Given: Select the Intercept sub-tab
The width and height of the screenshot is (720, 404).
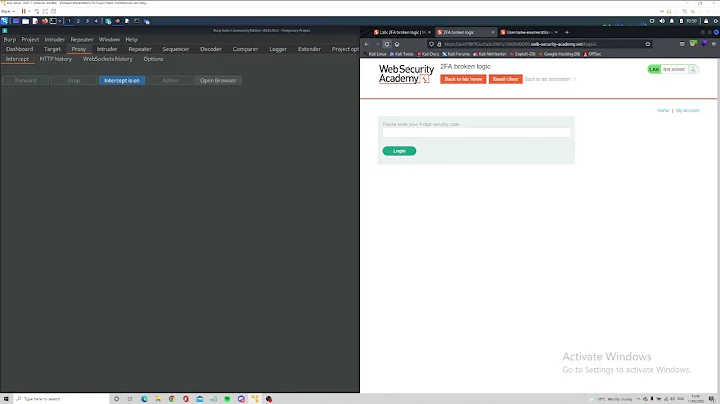Looking at the screenshot, I should point(17,59).
